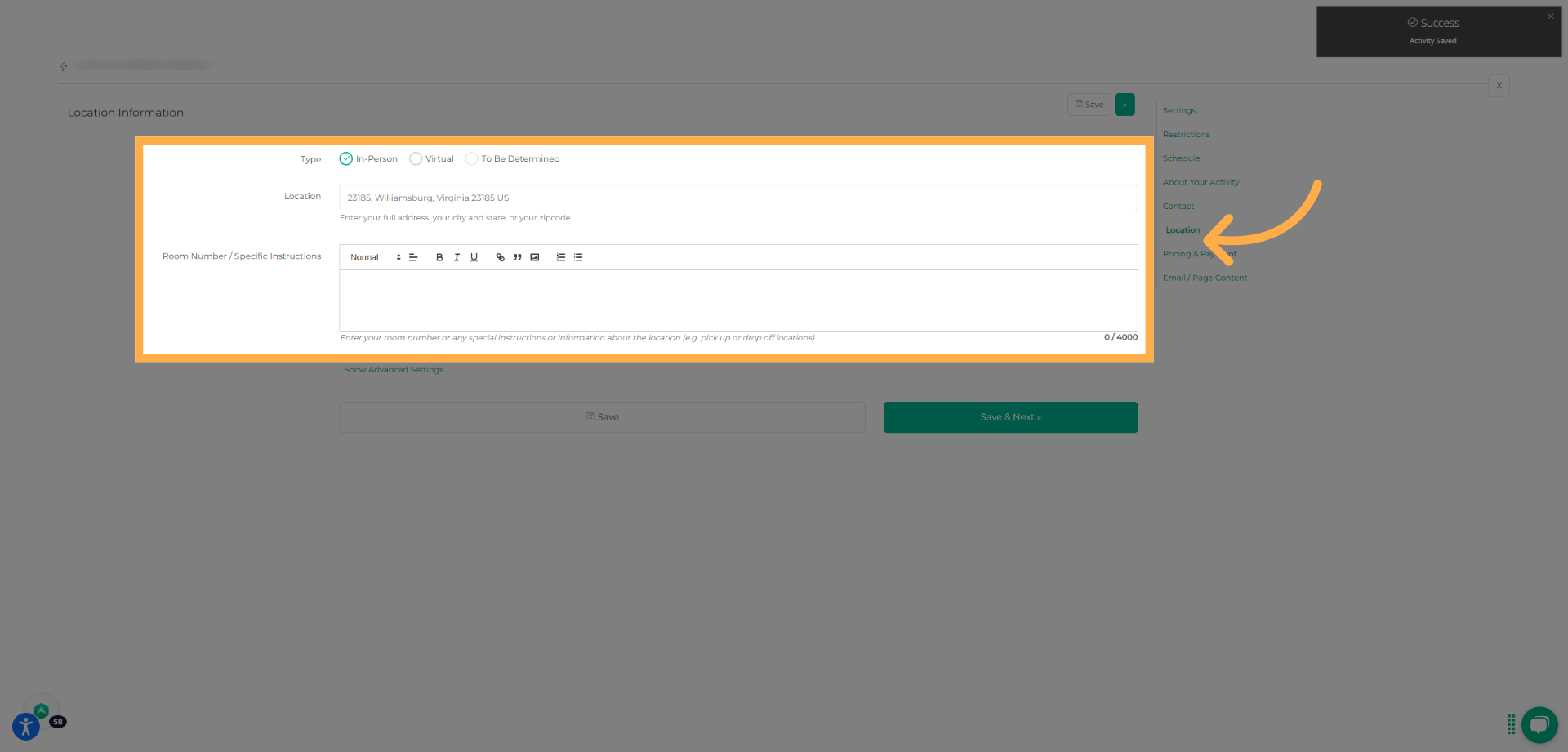Open the Normal text style dropdown
The image size is (1568, 752).
click(375, 257)
